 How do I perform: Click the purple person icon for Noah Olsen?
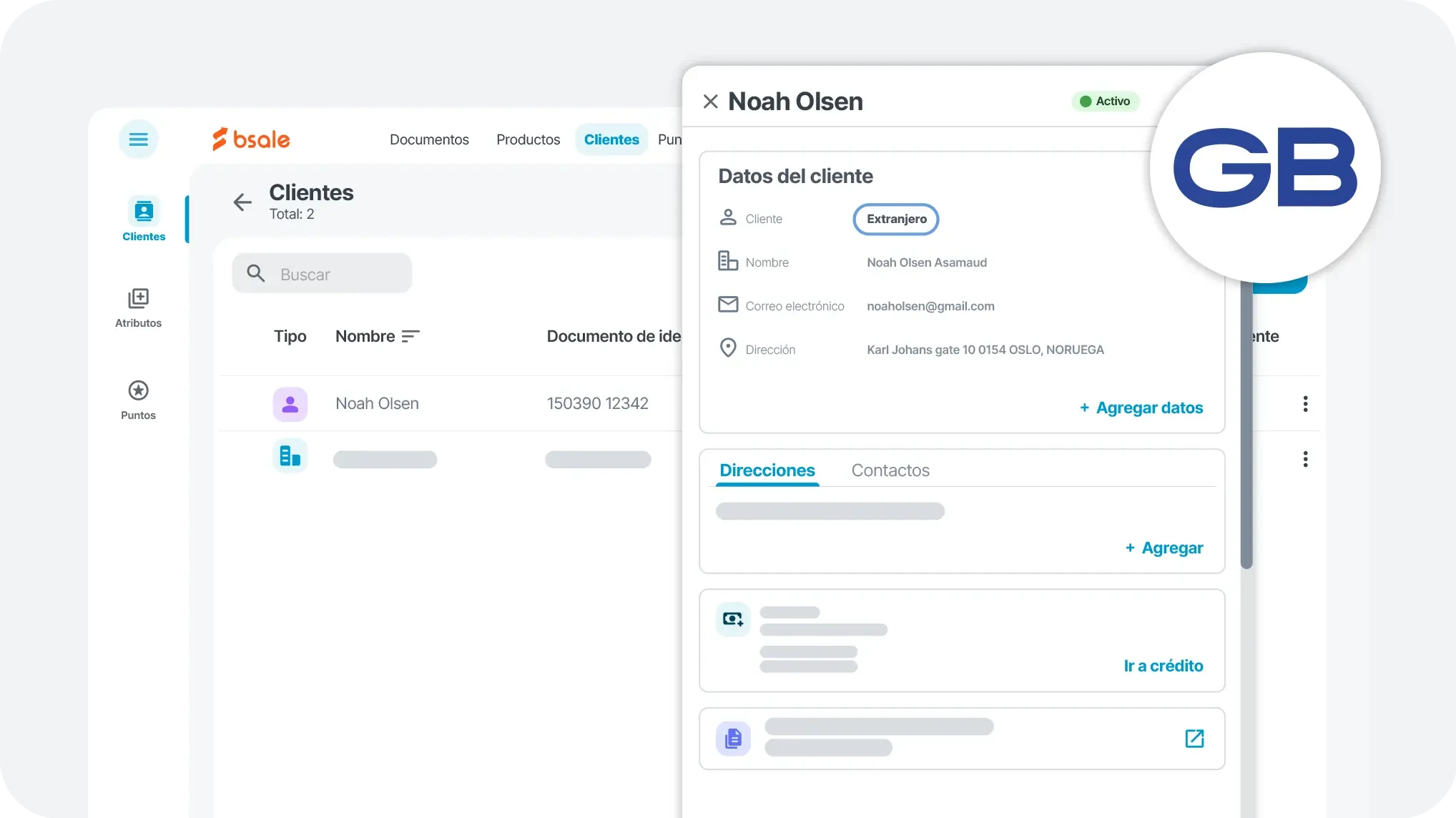click(290, 405)
